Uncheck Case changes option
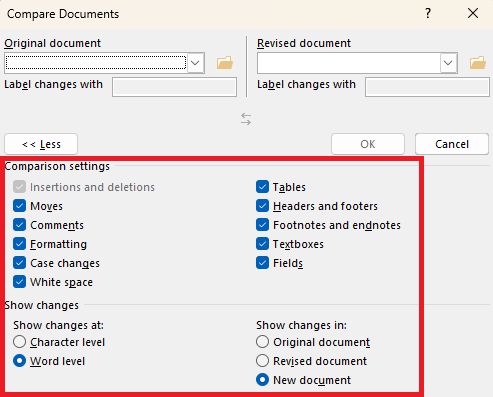This screenshot has width=493, height=397. coord(20,263)
